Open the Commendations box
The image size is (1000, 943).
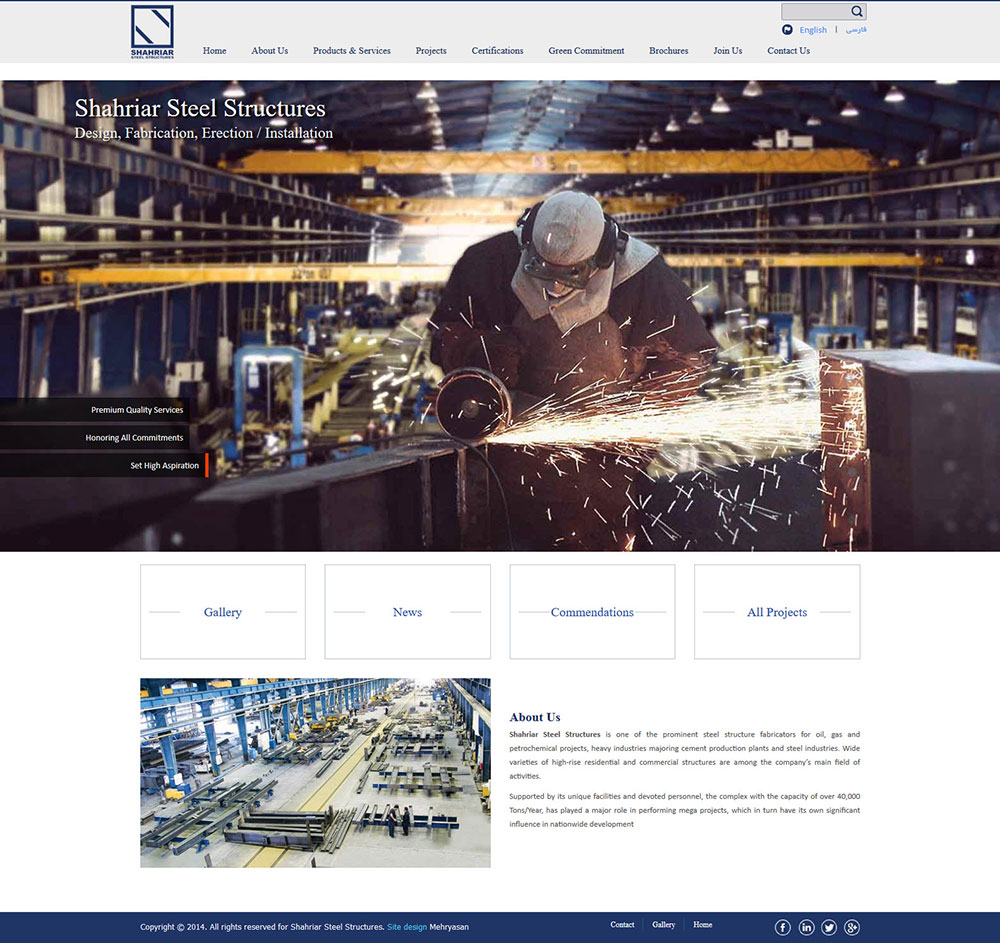tap(592, 611)
